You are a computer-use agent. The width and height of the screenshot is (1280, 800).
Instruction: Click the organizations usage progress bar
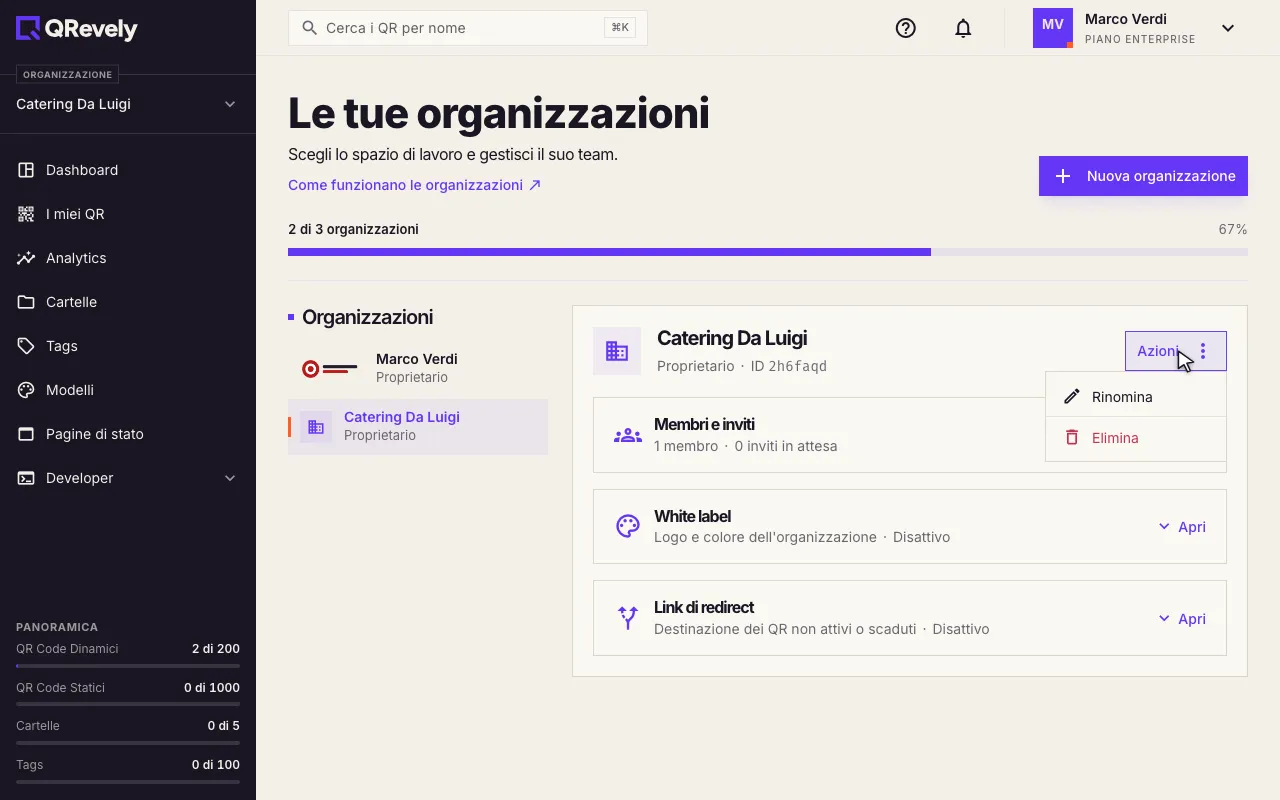(767, 252)
